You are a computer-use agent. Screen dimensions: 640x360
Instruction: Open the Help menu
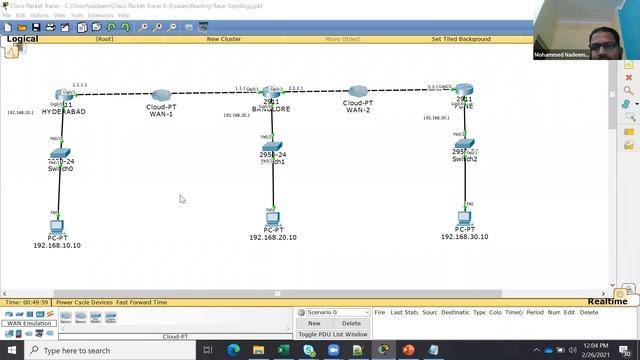[x=124, y=16]
